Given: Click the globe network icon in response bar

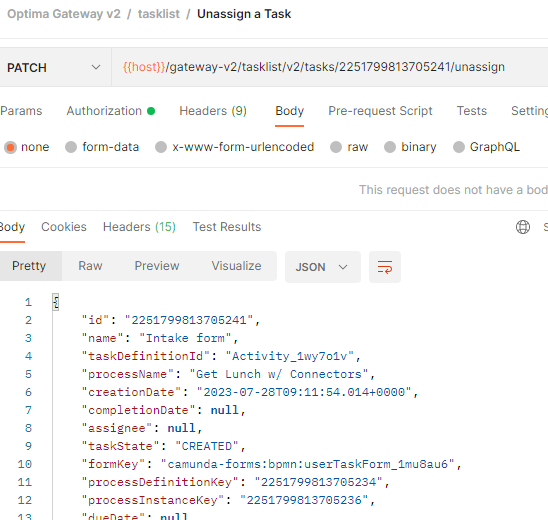Looking at the screenshot, I should [523, 227].
